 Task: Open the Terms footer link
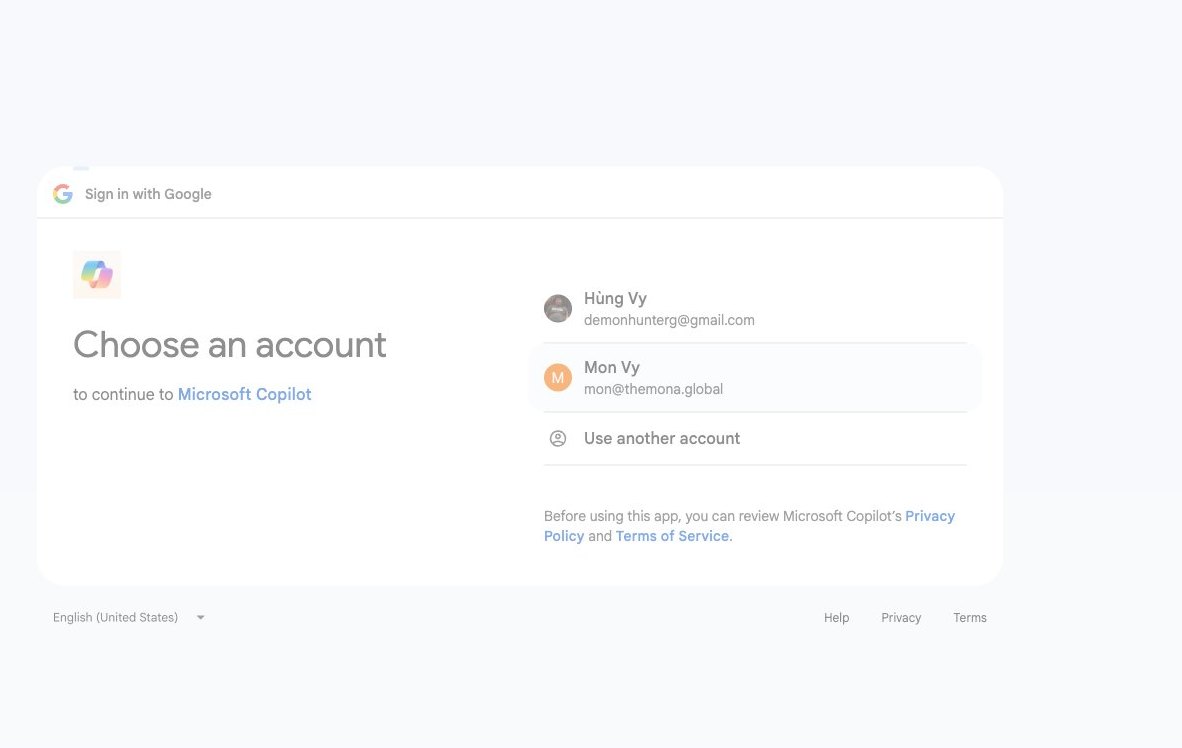(x=969, y=618)
